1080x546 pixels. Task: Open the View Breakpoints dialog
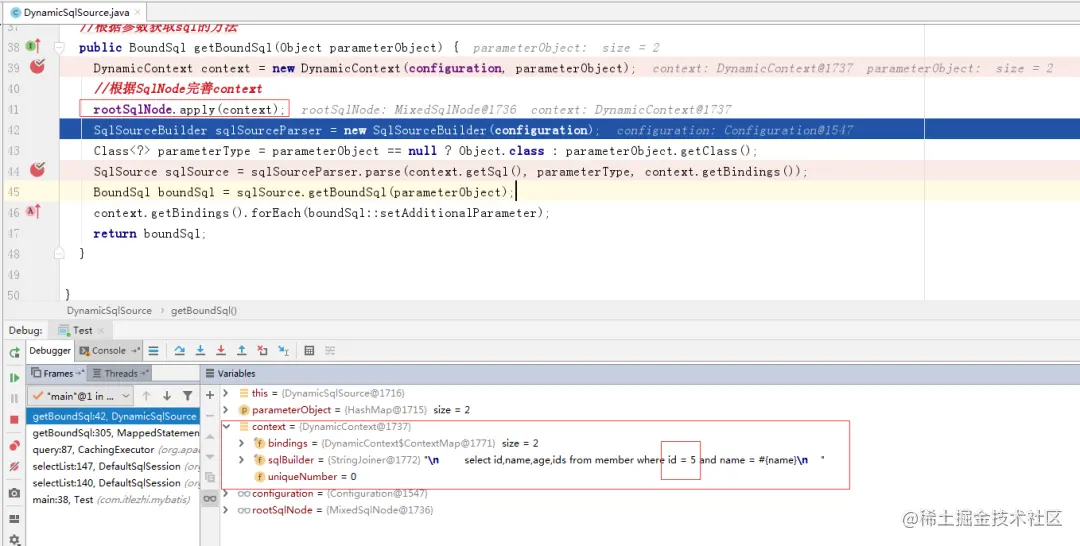tap(14, 445)
